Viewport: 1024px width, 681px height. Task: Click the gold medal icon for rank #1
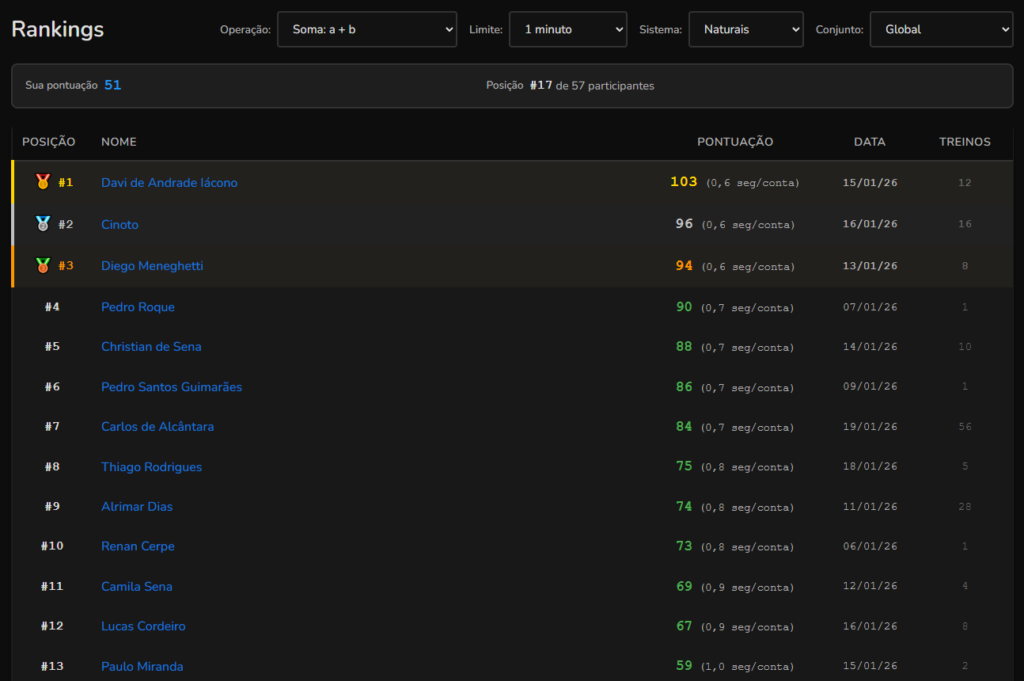tap(43, 182)
